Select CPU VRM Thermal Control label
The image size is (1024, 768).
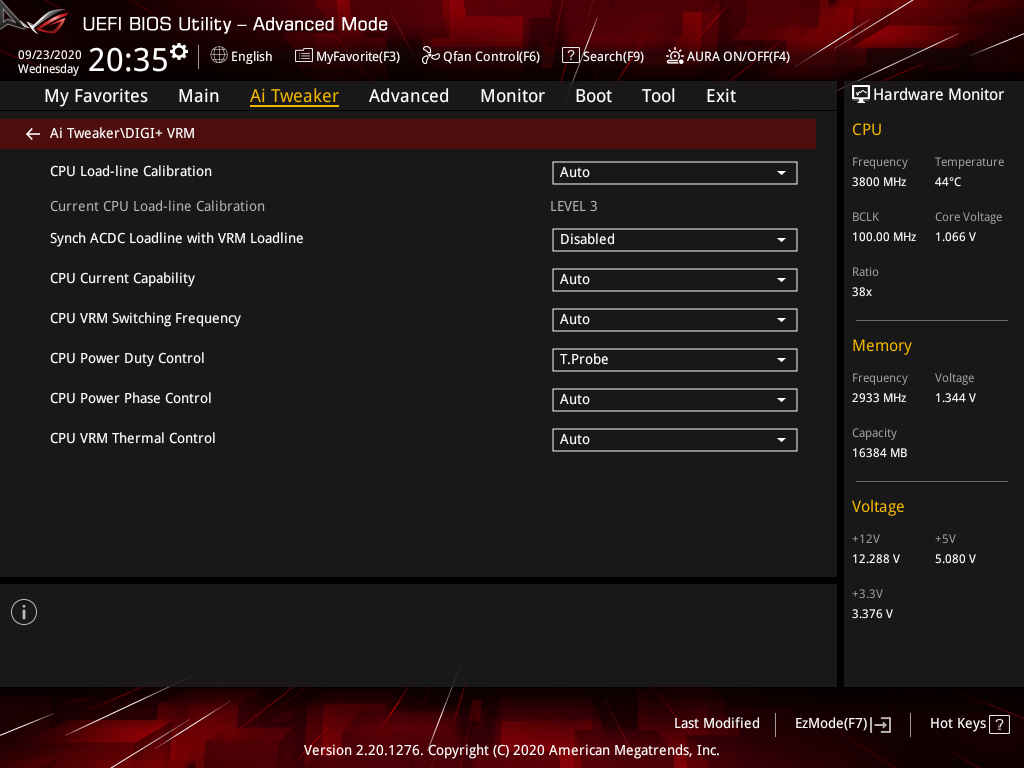pos(133,438)
